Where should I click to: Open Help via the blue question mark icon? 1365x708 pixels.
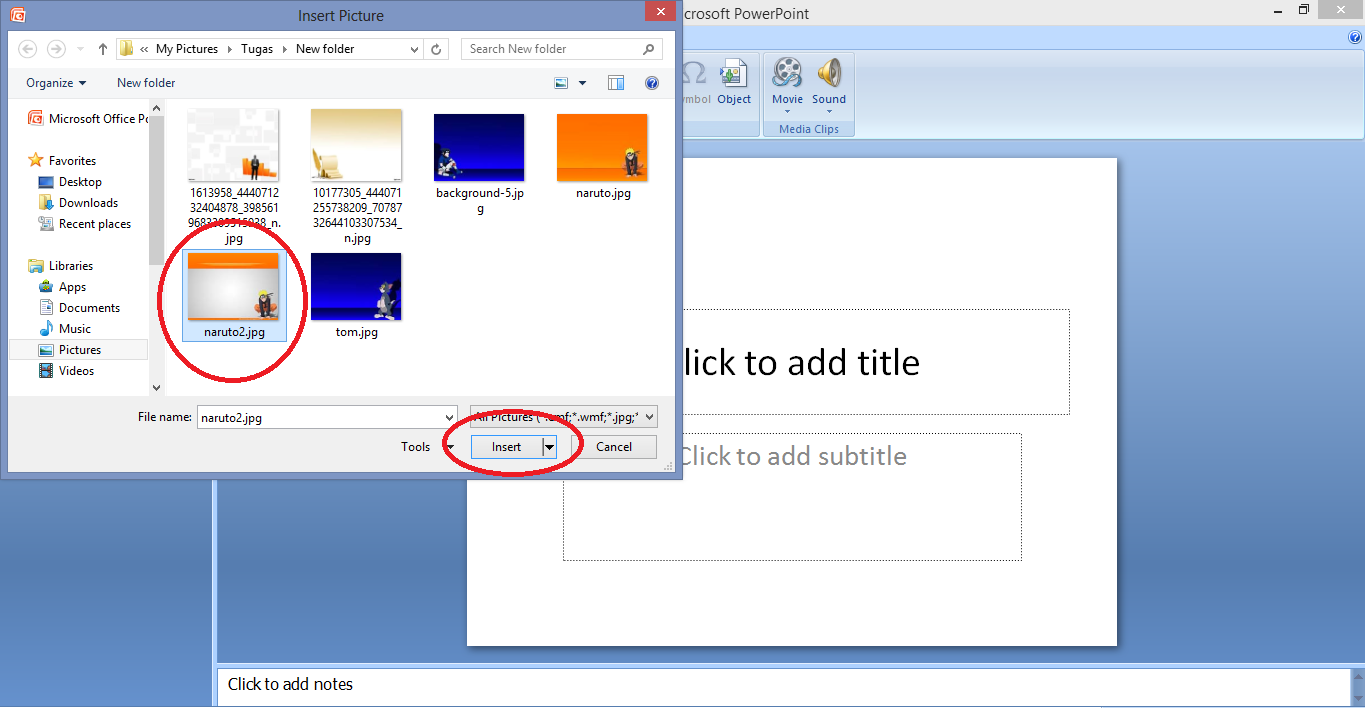click(652, 82)
